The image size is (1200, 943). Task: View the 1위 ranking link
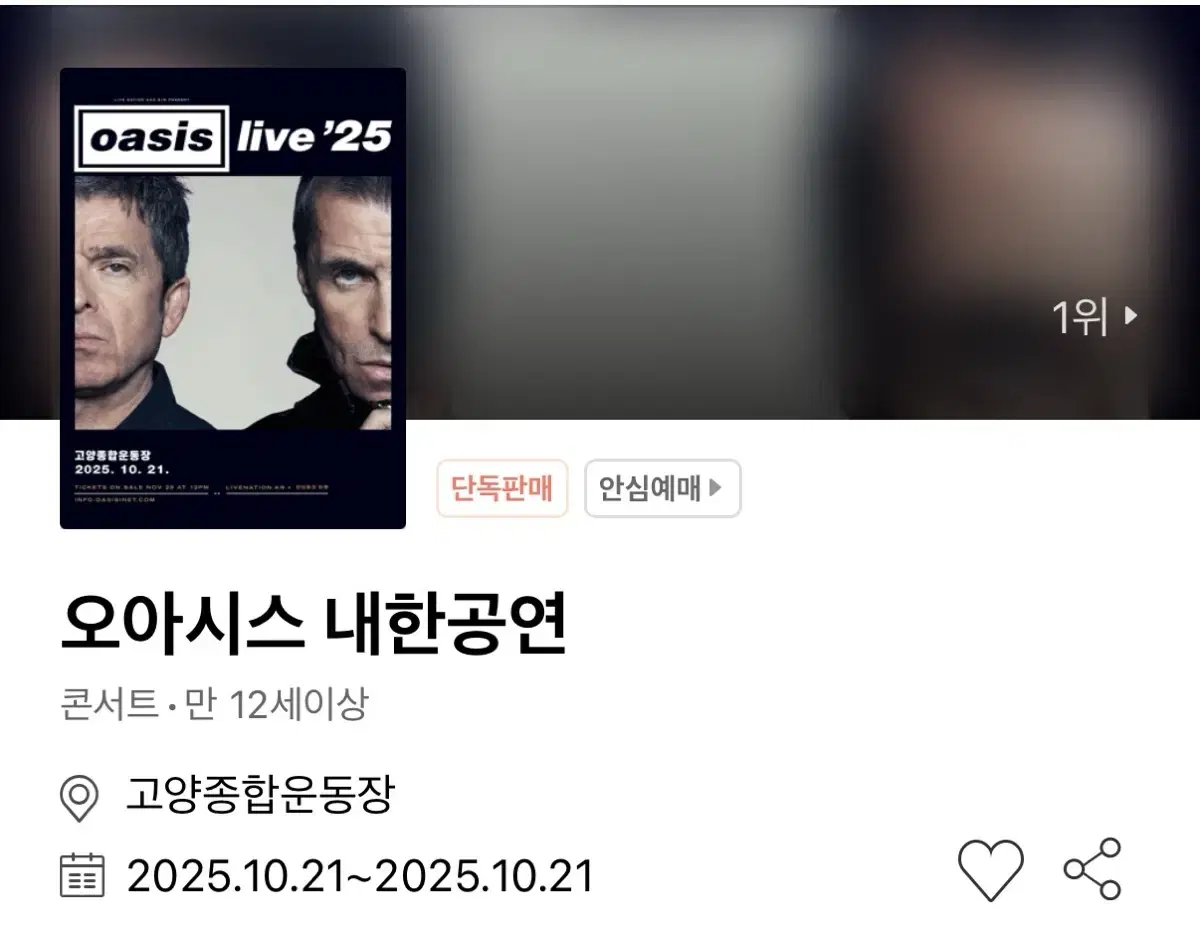1094,318
